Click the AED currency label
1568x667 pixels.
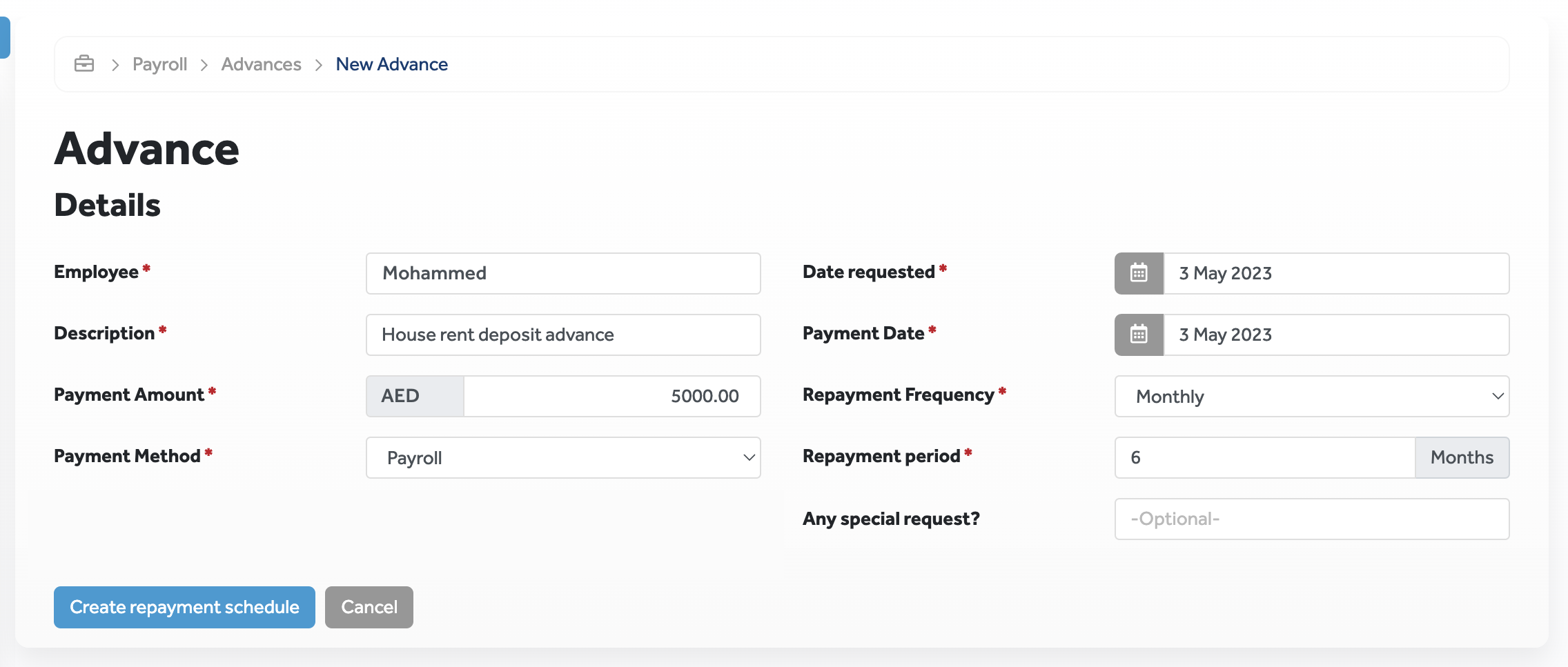point(415,396)
